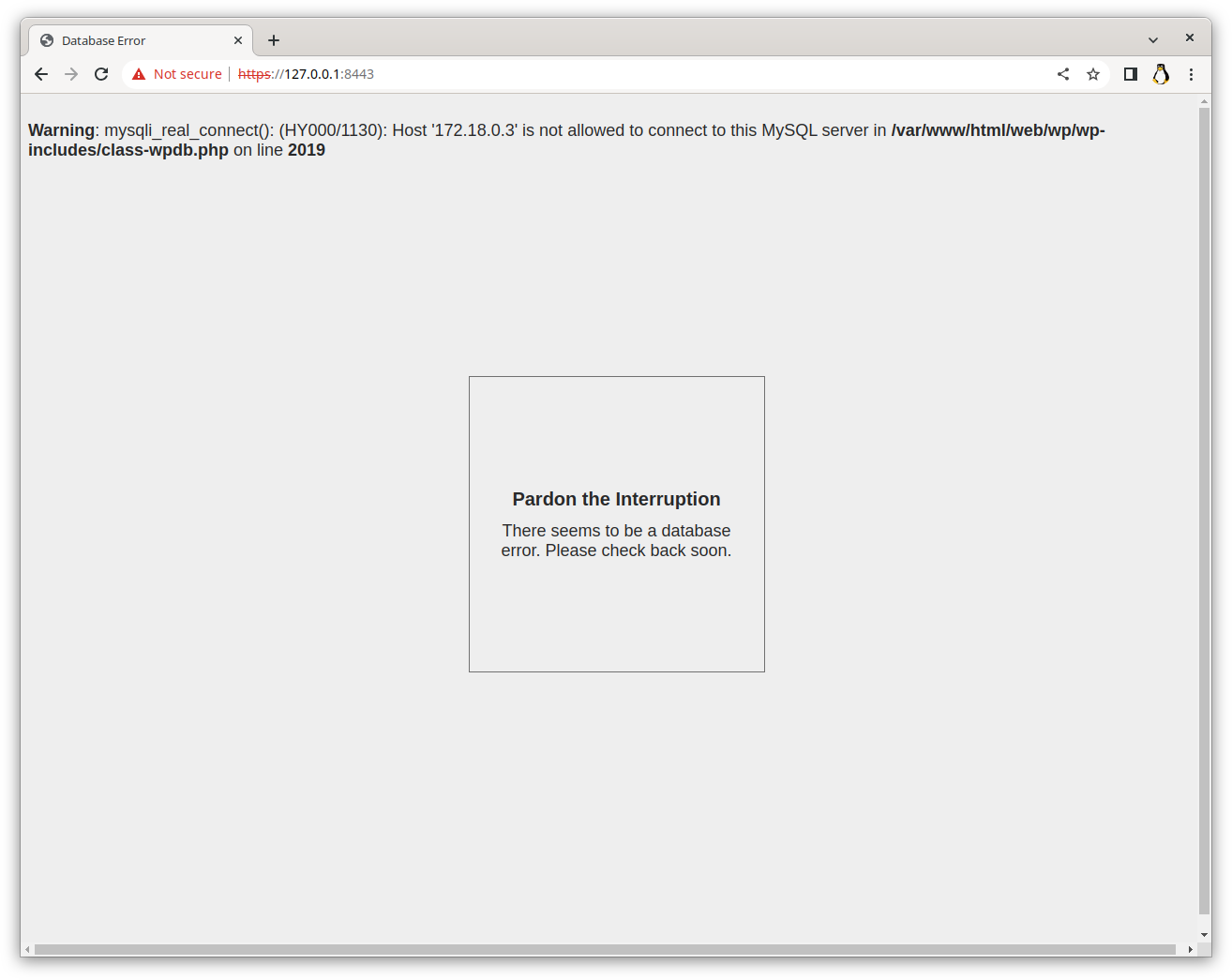Click the scroll down arrow
The image size is (1232, 980).
coord(1204,935)
